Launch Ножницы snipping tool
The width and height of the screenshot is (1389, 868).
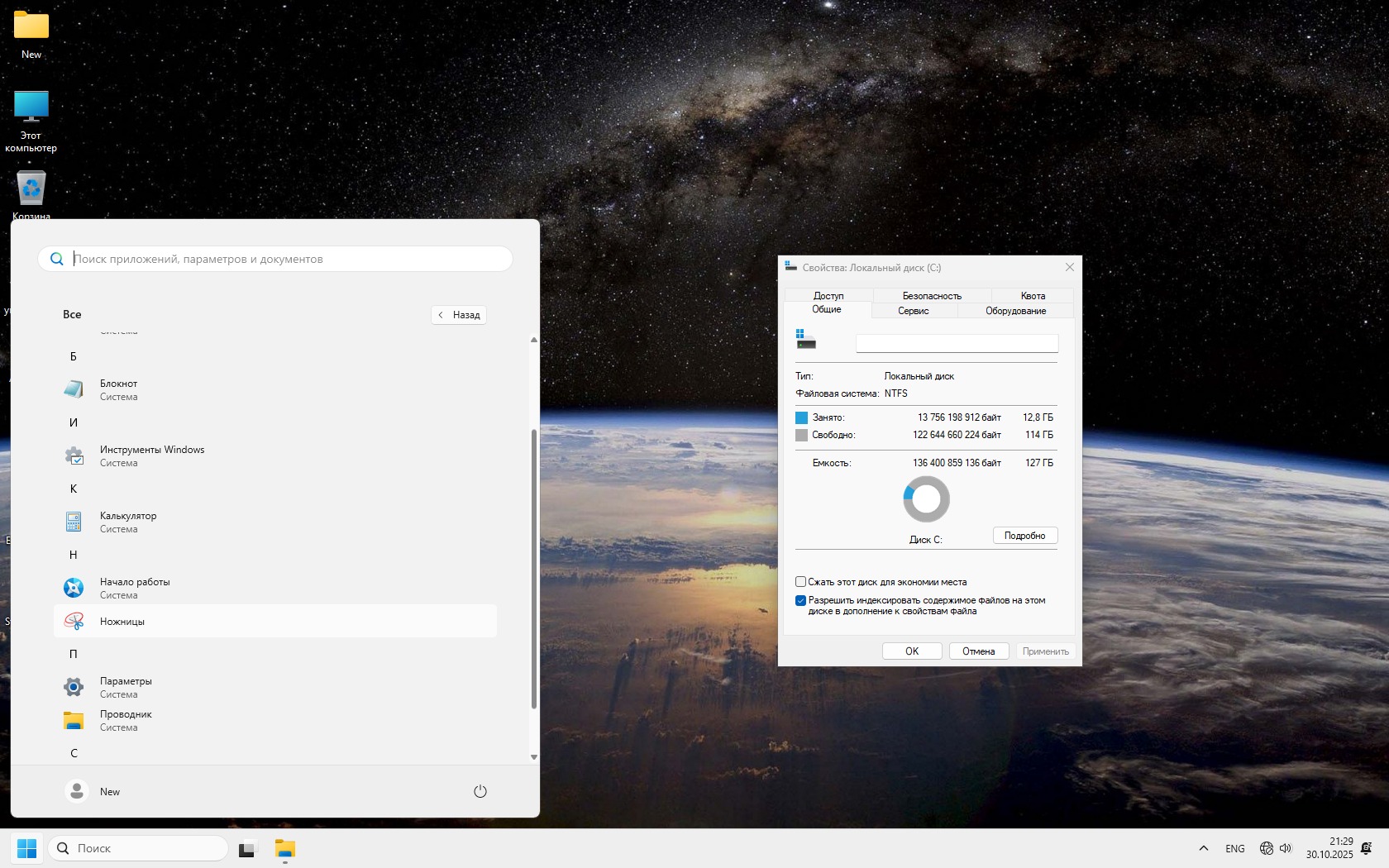122,622
